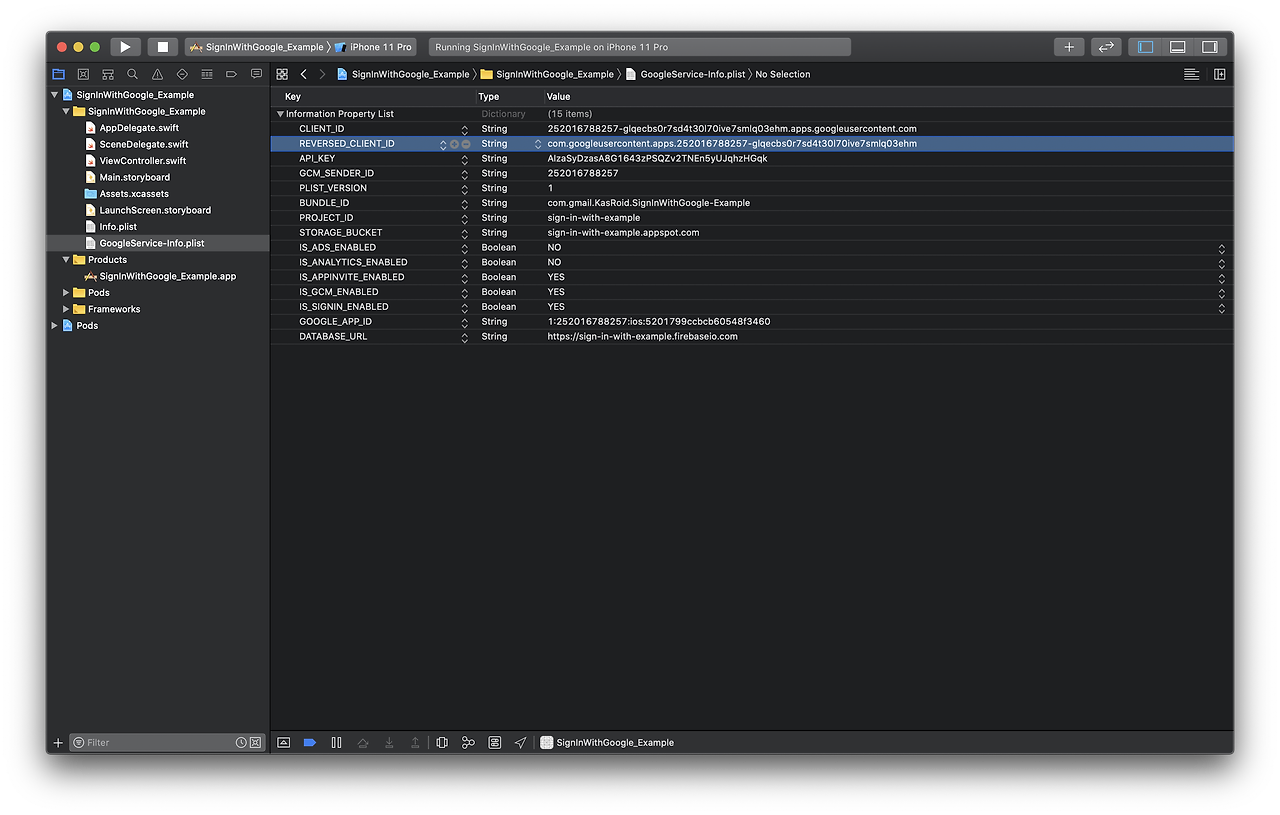Run the app with the Play button
The width and height of the screenshot is (1280, 815).
(x=125, y=47)
